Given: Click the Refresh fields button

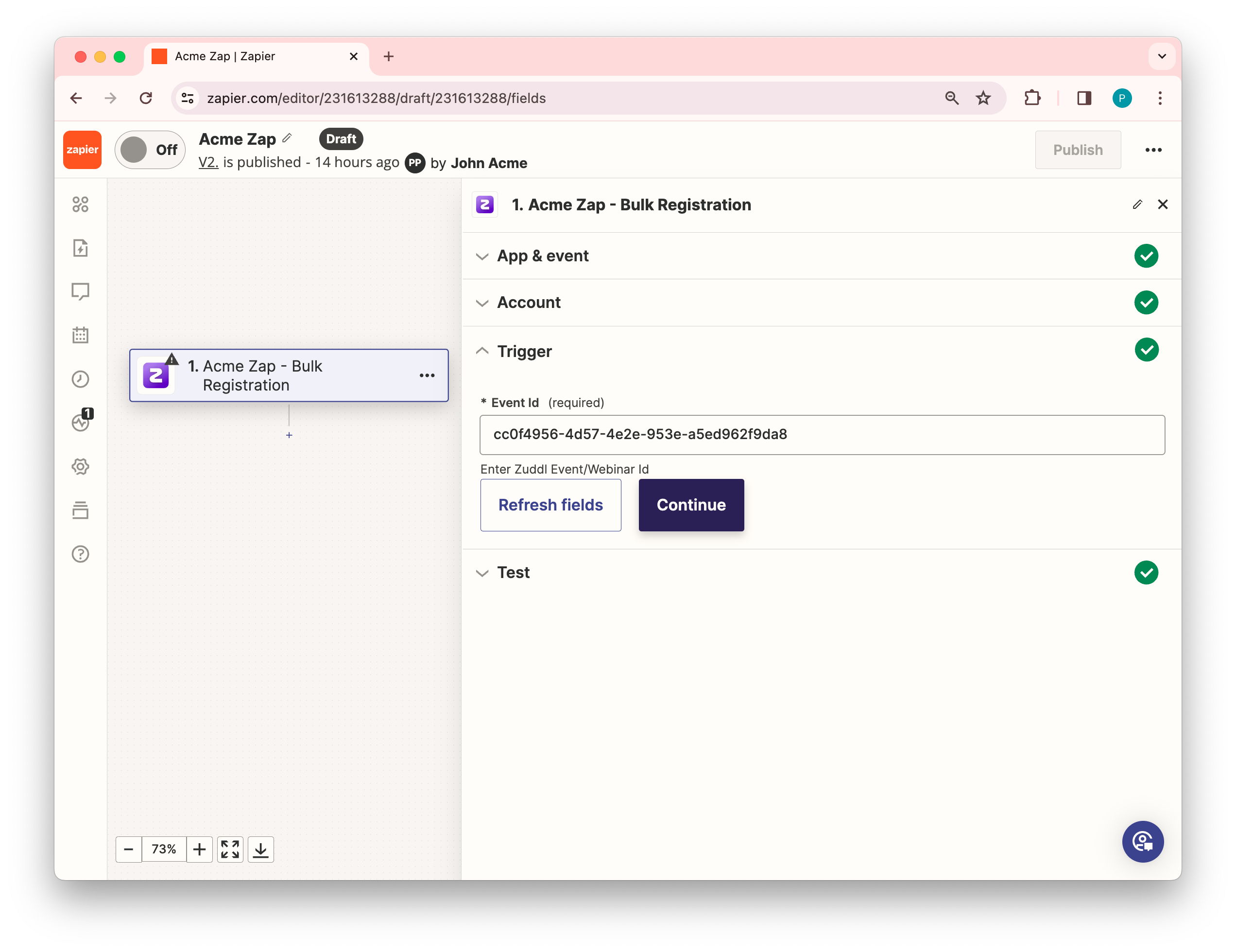Looking at the screenshot, I should pyautogui.click(x=550, y=505).
